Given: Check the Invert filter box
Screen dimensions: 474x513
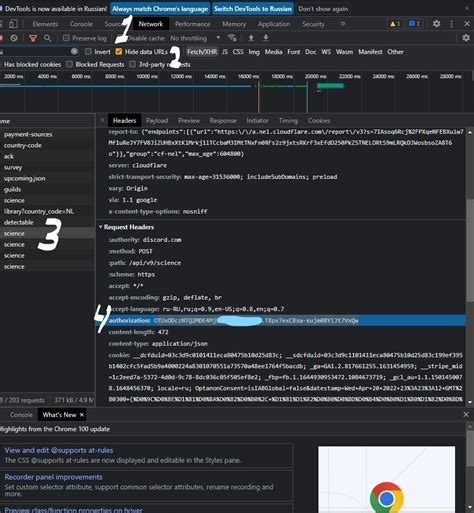Looking at the screenshot, I should point(88,51).
